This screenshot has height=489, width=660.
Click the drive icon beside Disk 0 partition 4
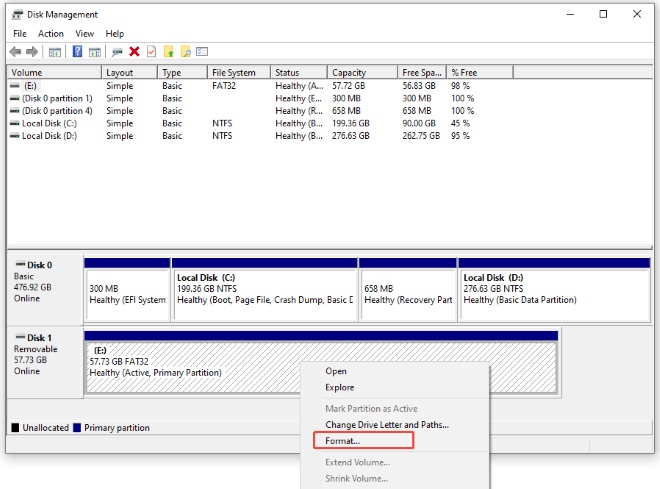[15, 111]
